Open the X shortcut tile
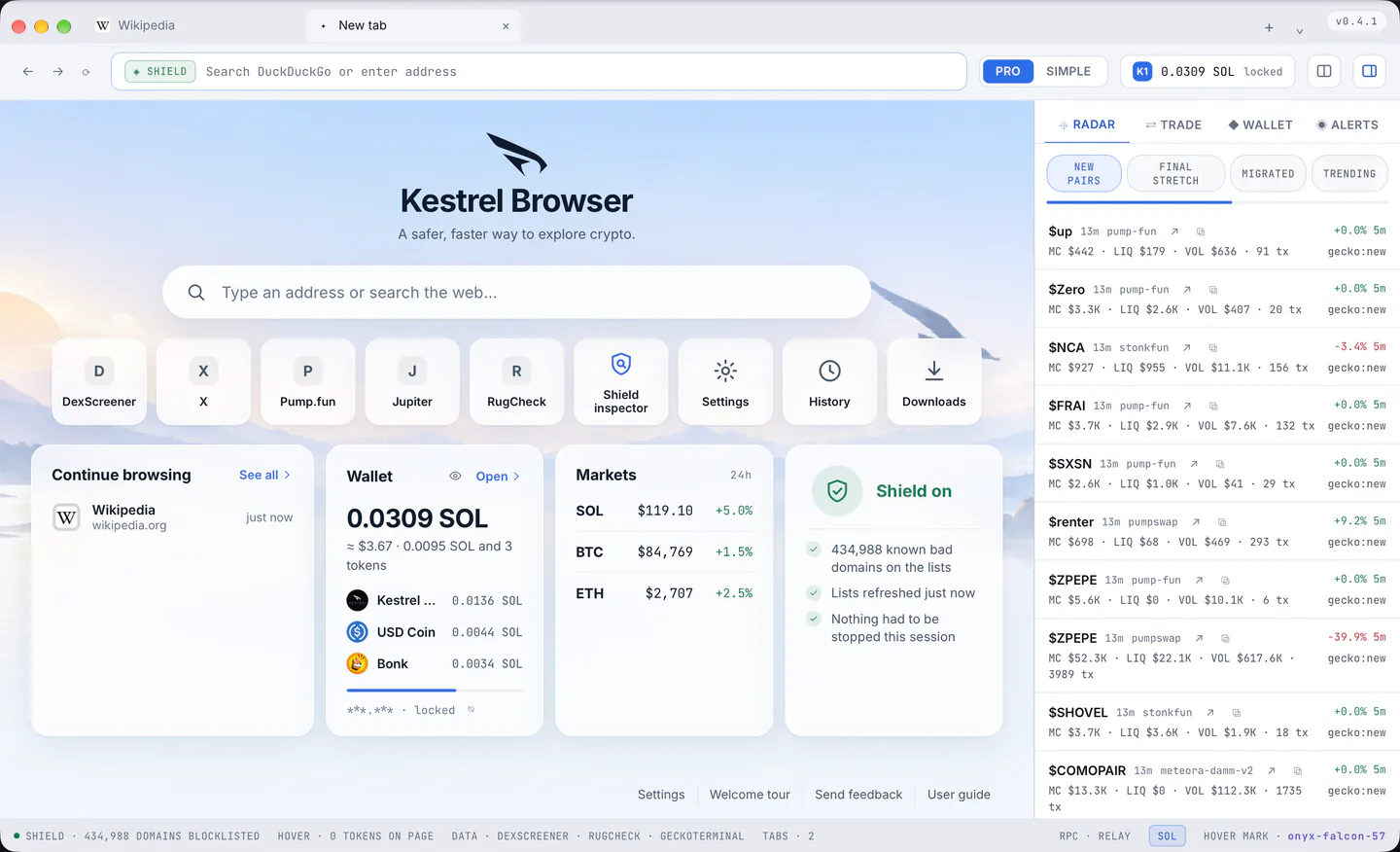The image size is (1400, 852). 203,381
